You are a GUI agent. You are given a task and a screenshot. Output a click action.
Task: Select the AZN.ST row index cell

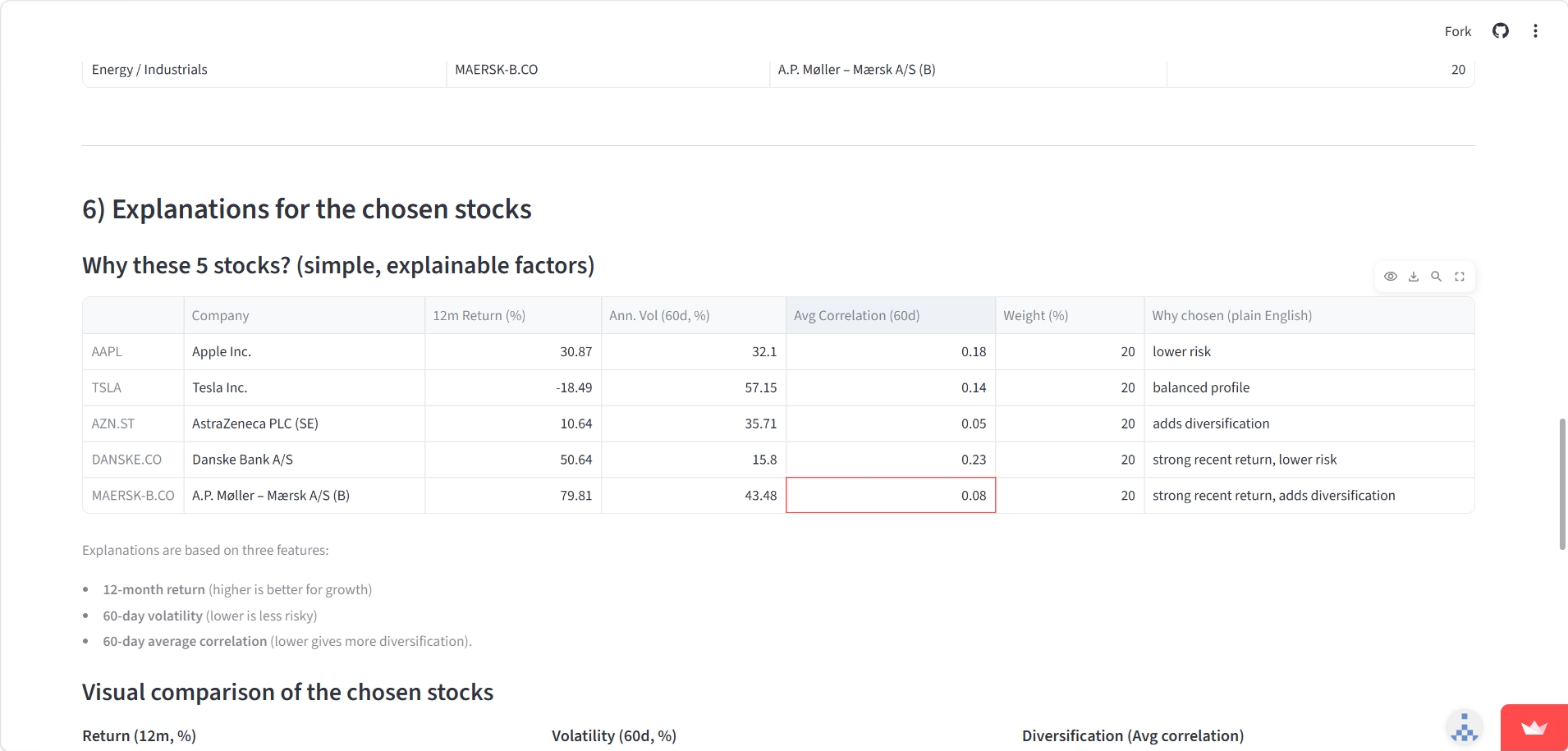[133, 424]
